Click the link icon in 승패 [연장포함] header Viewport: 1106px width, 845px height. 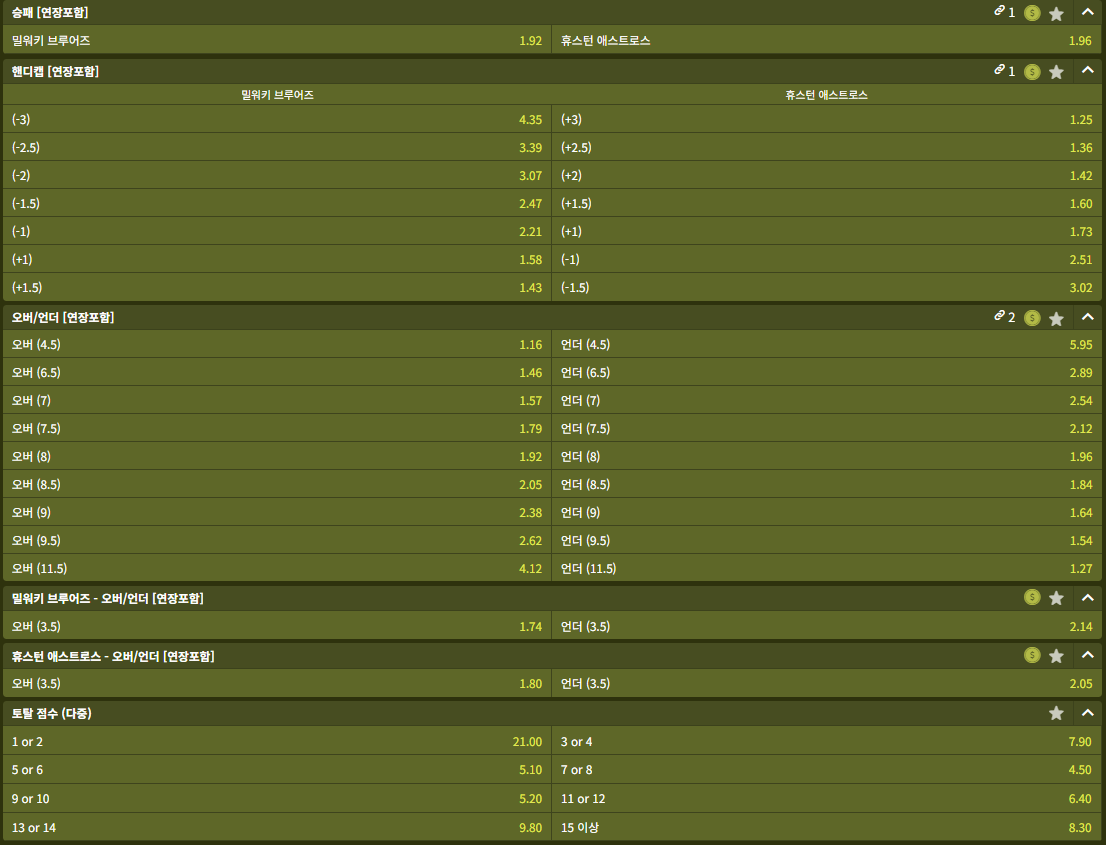(999, 11)
